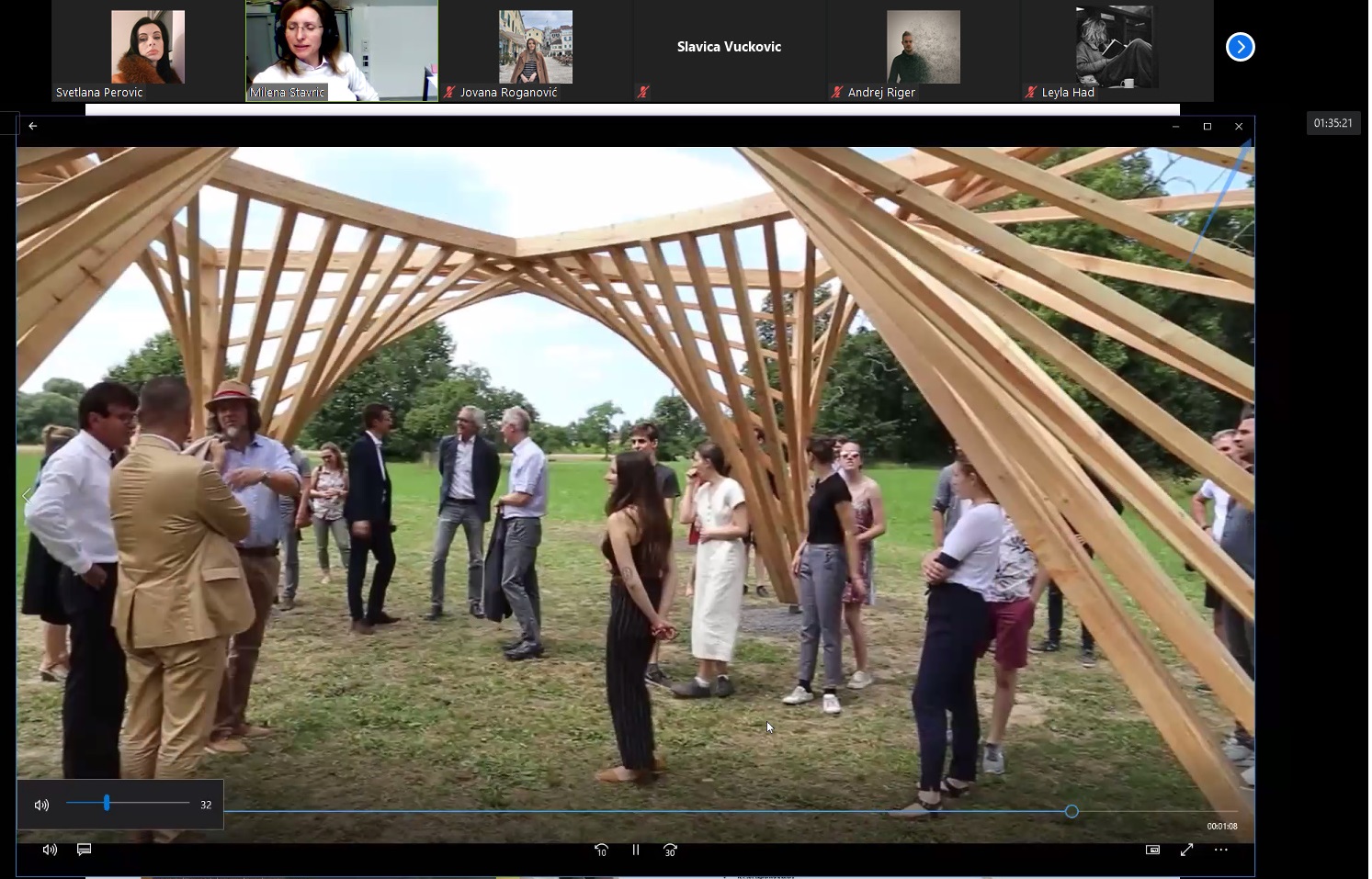Viewport: 1372px width, 879px height.
Task: Enter full screen mode
Action: click(x=1186, y=850)
